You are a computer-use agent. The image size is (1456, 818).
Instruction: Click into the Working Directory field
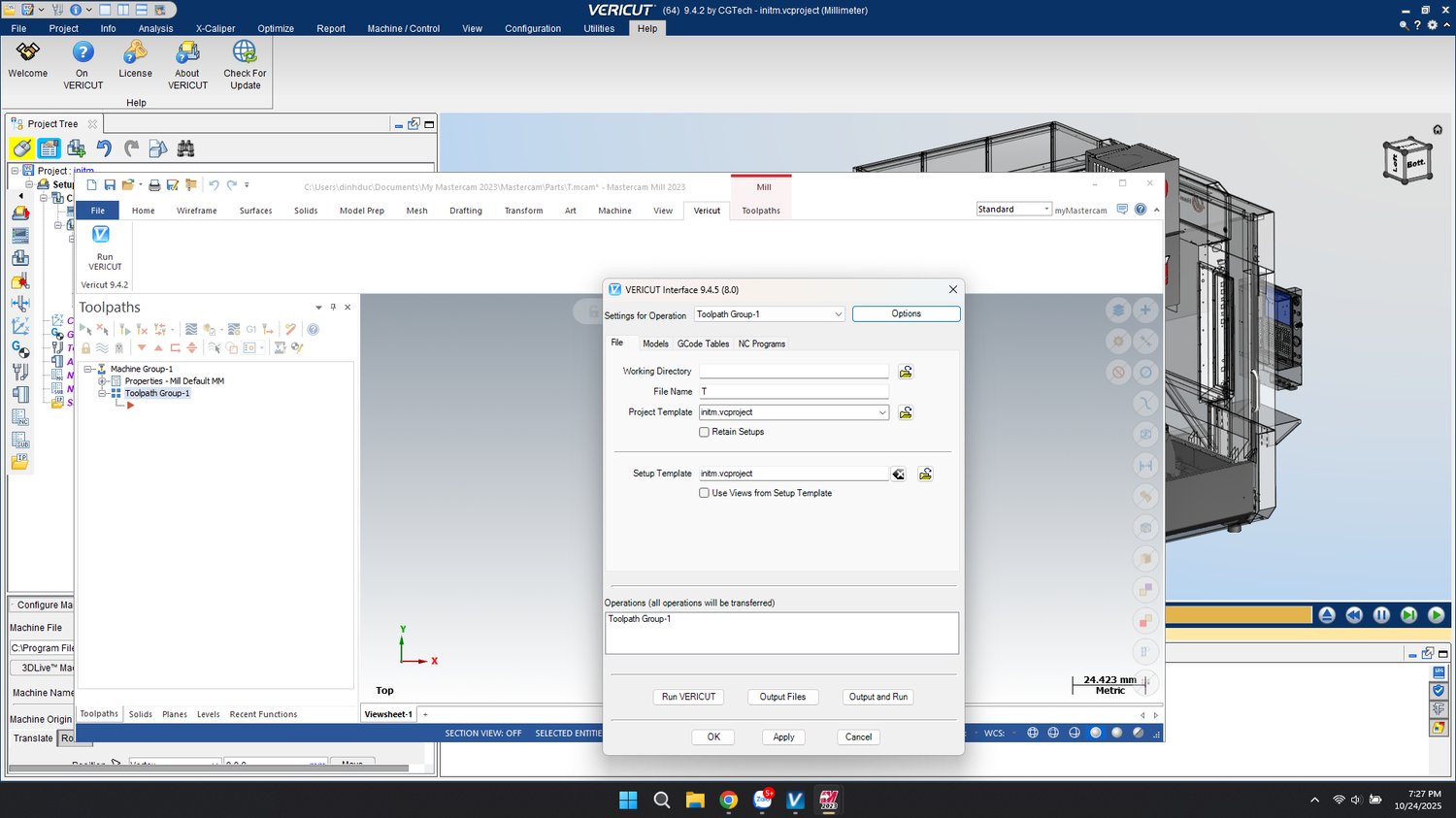794,372
